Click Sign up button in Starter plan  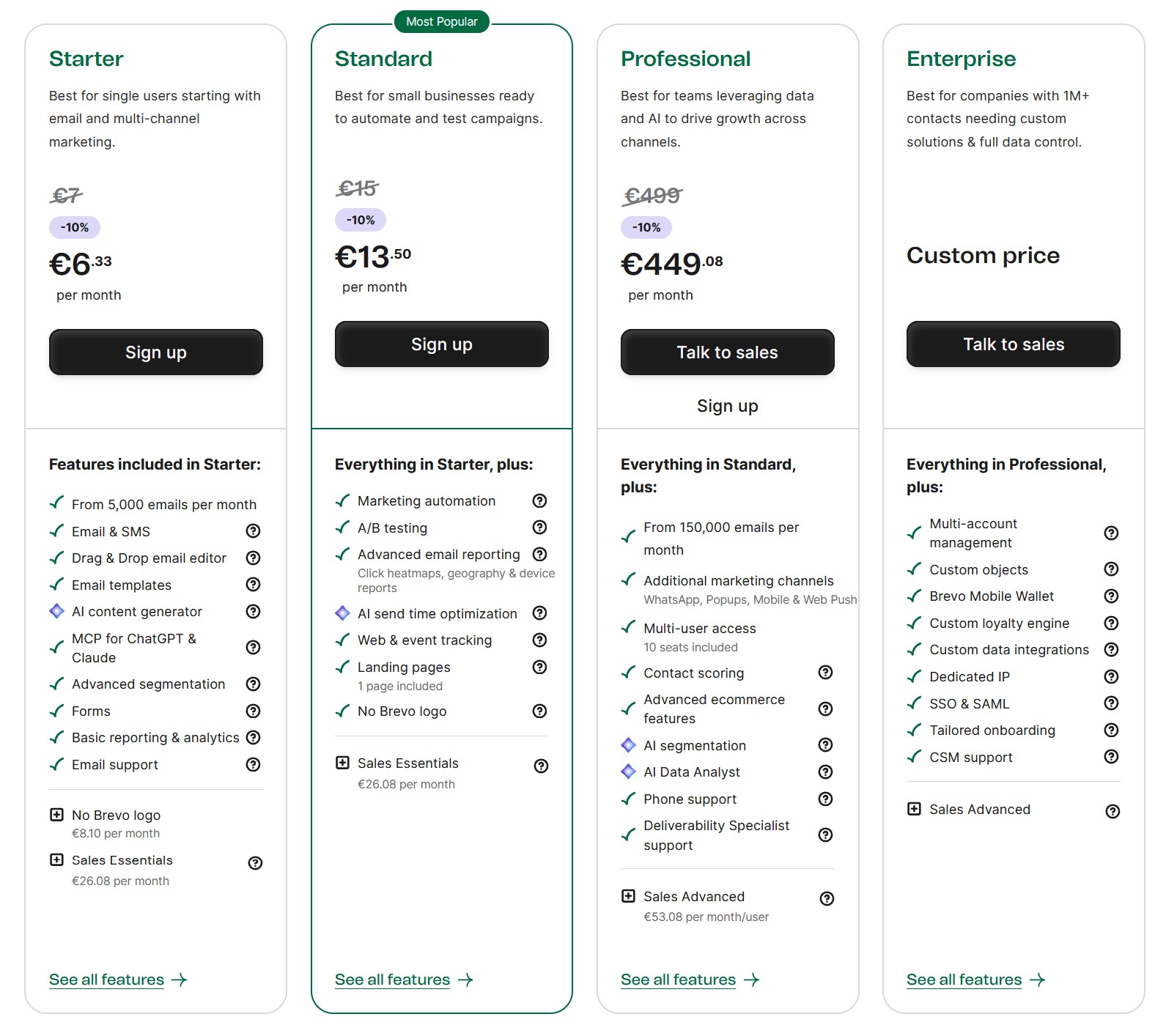tap(156, 352)
